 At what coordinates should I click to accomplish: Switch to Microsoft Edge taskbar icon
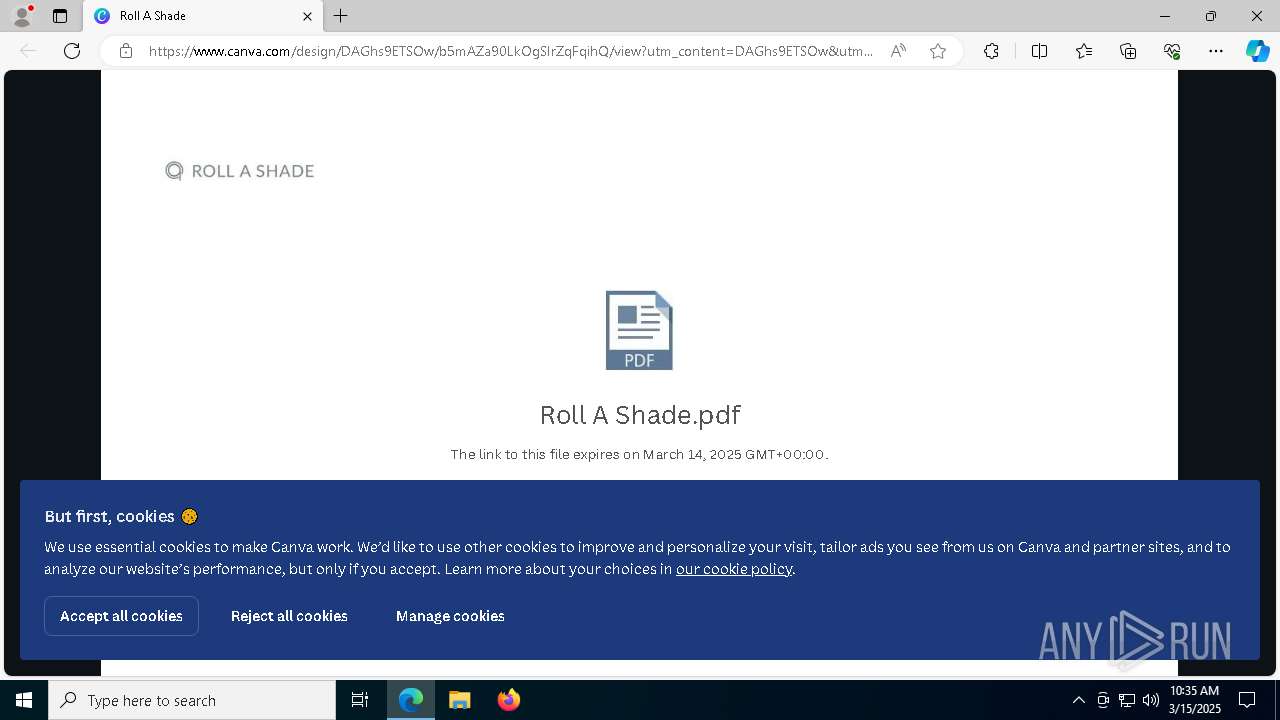[x=411, y=700]
